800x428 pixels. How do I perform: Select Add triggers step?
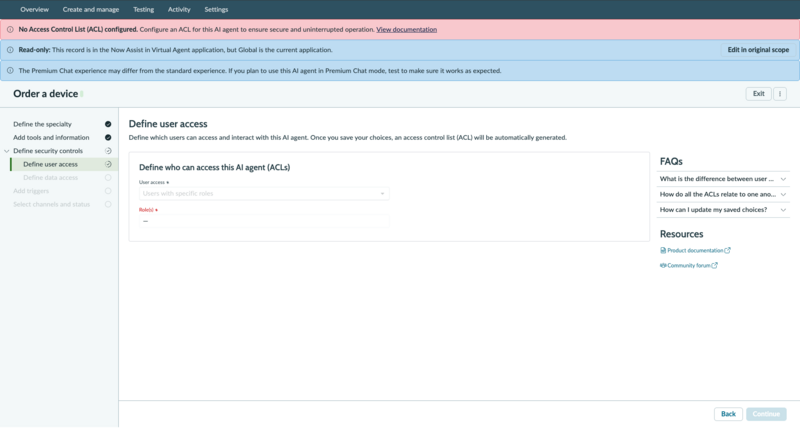coord(31,191)
